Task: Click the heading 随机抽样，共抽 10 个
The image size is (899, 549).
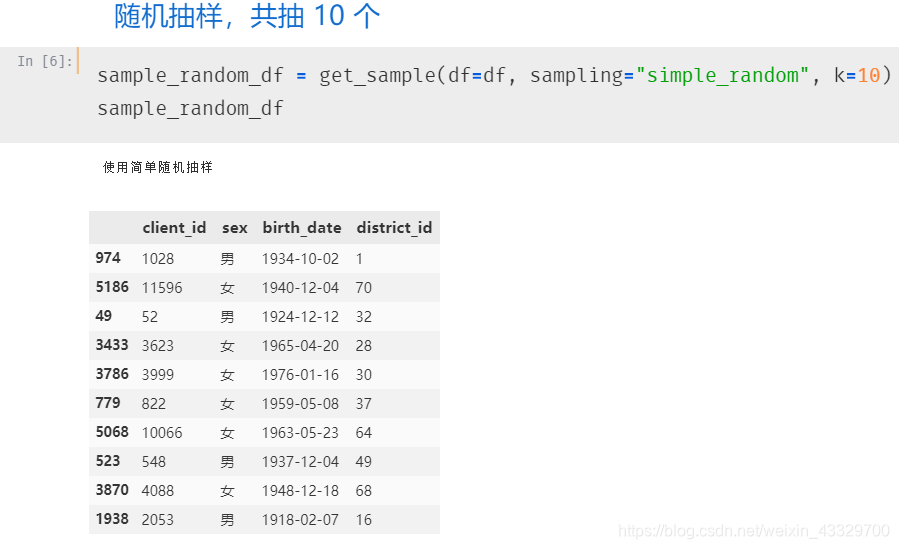Action: pos(247,15)
